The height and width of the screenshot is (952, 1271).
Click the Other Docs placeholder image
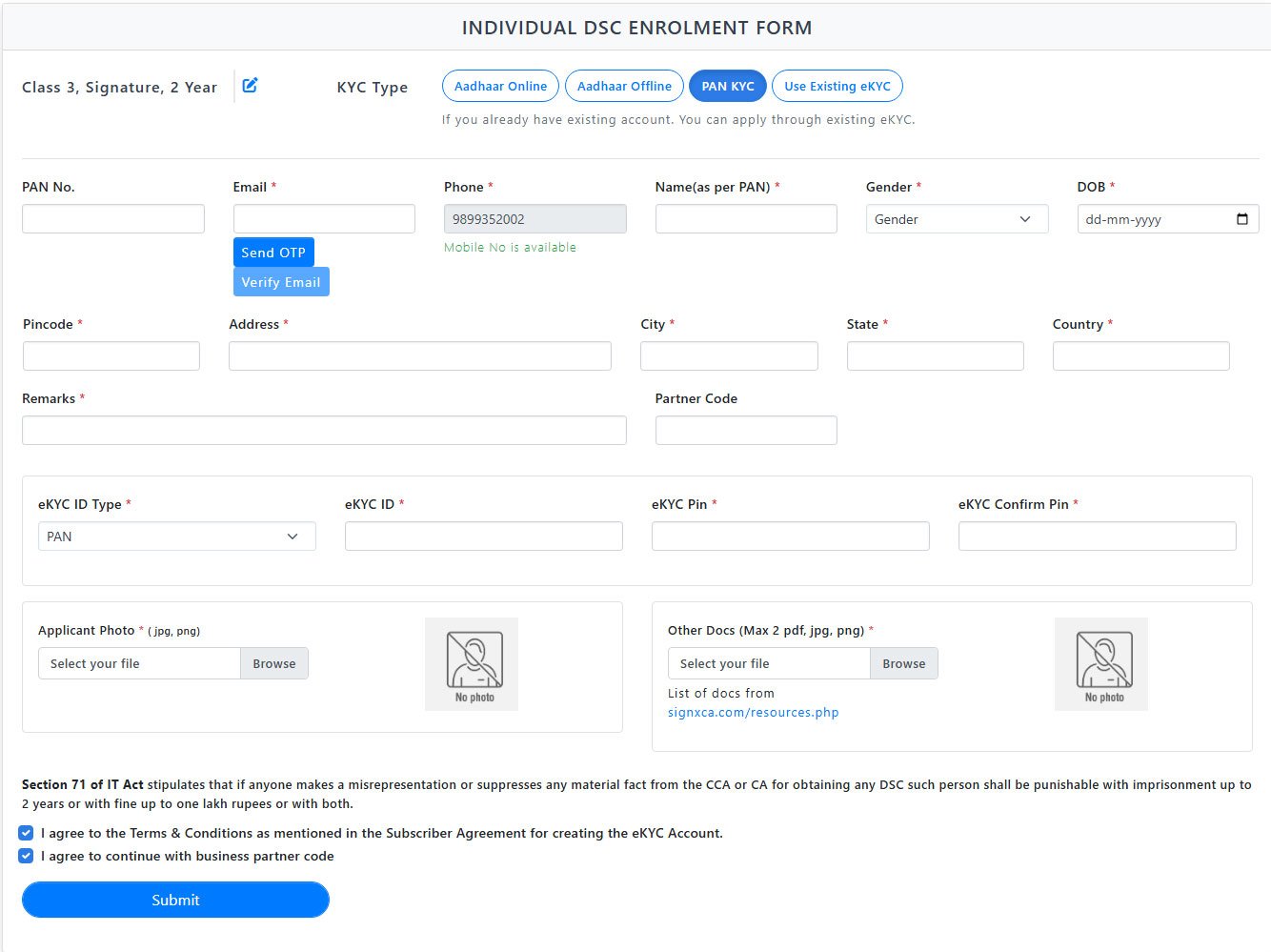point(1101,664)
